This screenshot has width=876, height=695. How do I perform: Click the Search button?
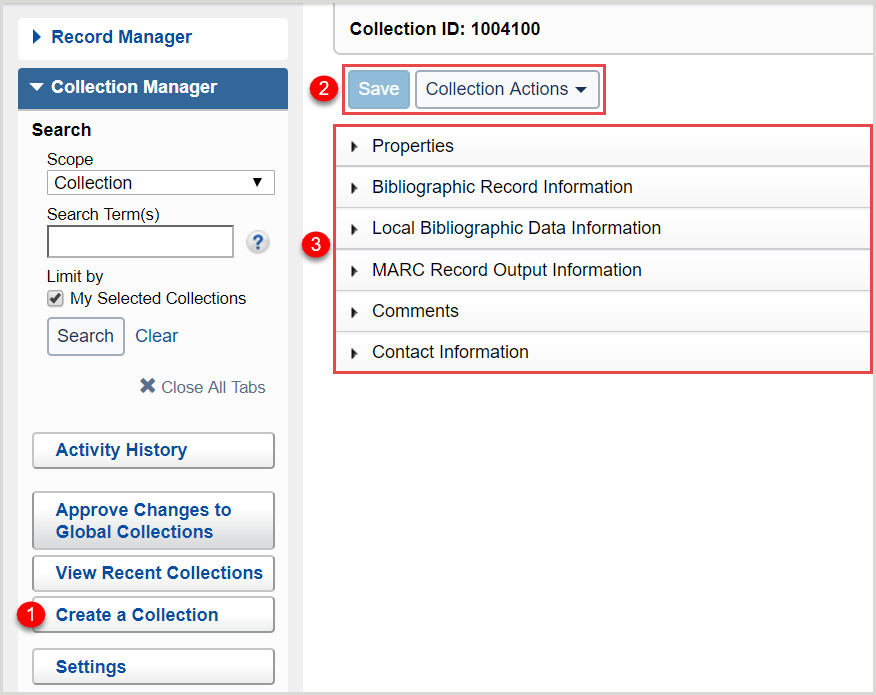tap(85, 336)
